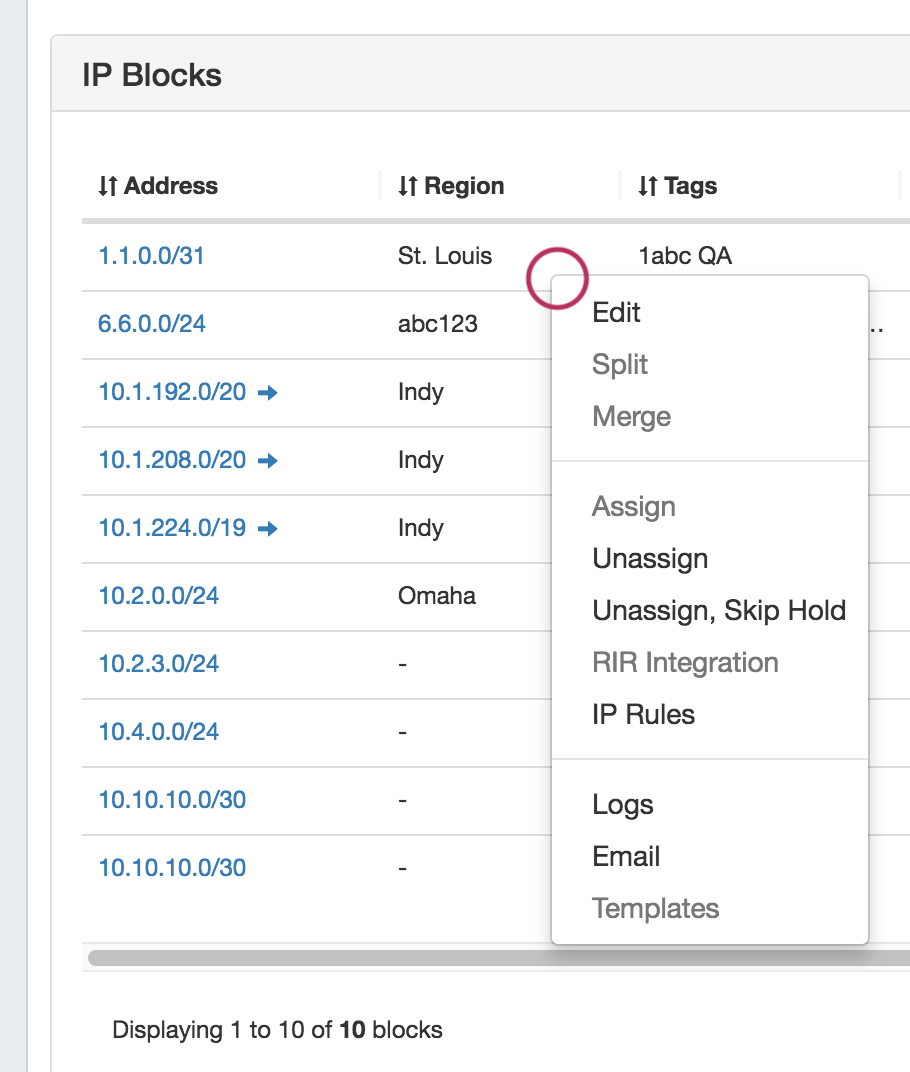The image size is (910, 1072).
Task: Click the 10.2.3.0/24 address link
Action: click(158, 664)
